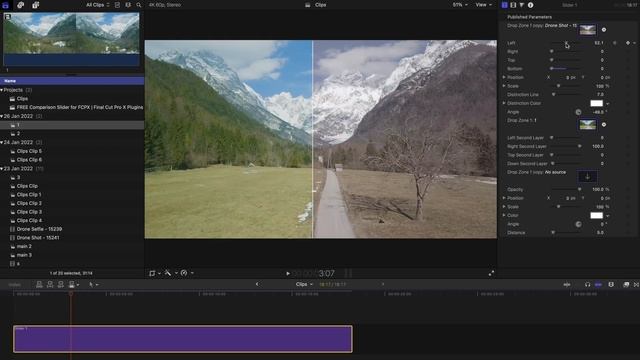Click the empty No source drop zone

click(588, 176)
